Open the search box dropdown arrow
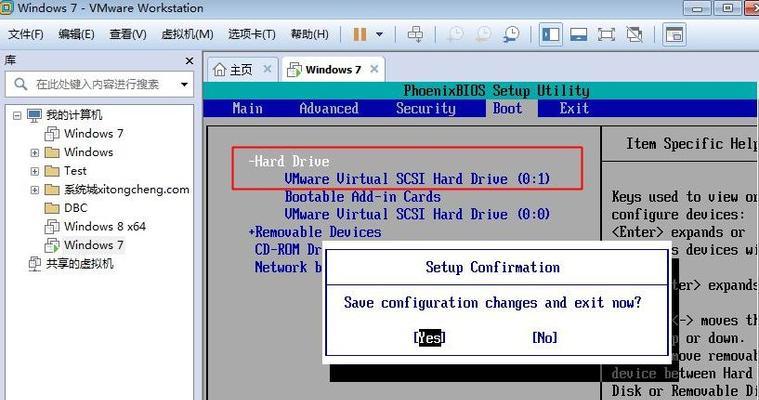This screenshot has height=400, width=759. 184,84
